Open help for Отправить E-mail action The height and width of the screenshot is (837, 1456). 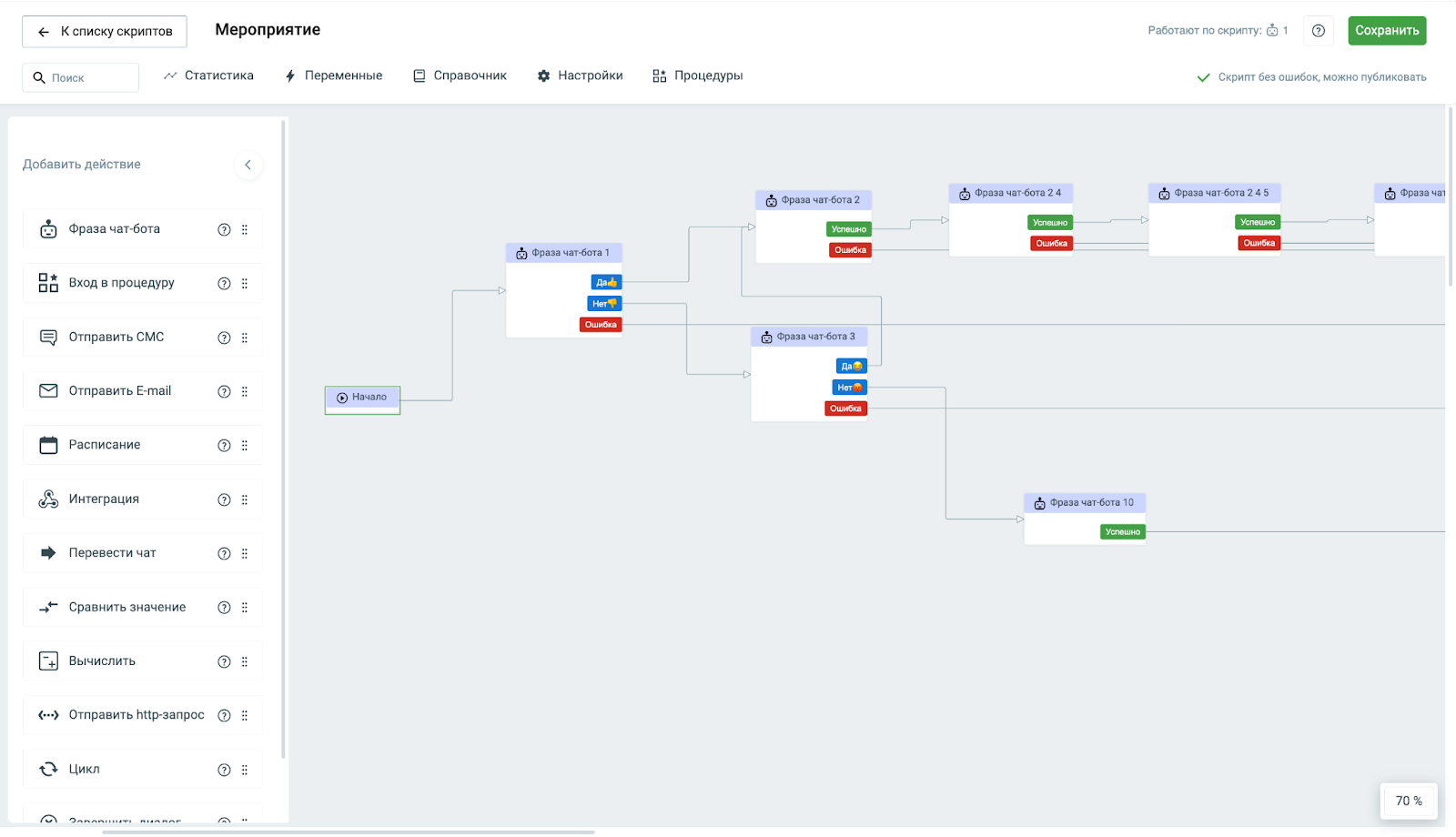tap(224, 392)
